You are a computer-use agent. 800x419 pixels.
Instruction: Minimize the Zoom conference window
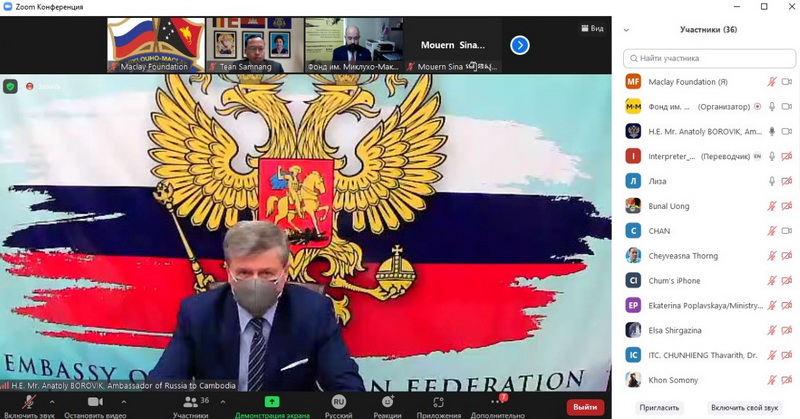point(737,7)
